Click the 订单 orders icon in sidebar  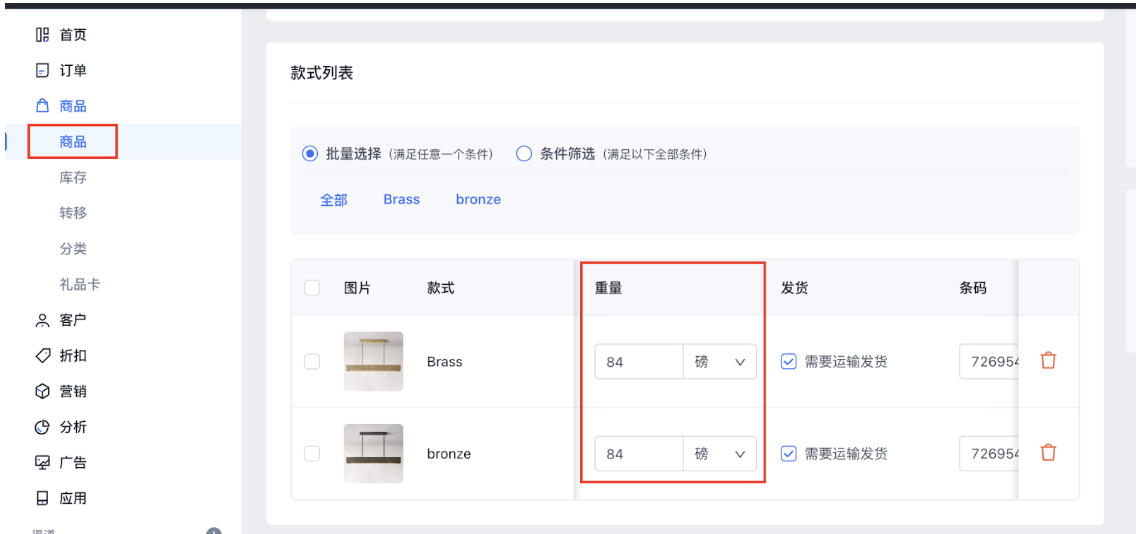(42, 71)
